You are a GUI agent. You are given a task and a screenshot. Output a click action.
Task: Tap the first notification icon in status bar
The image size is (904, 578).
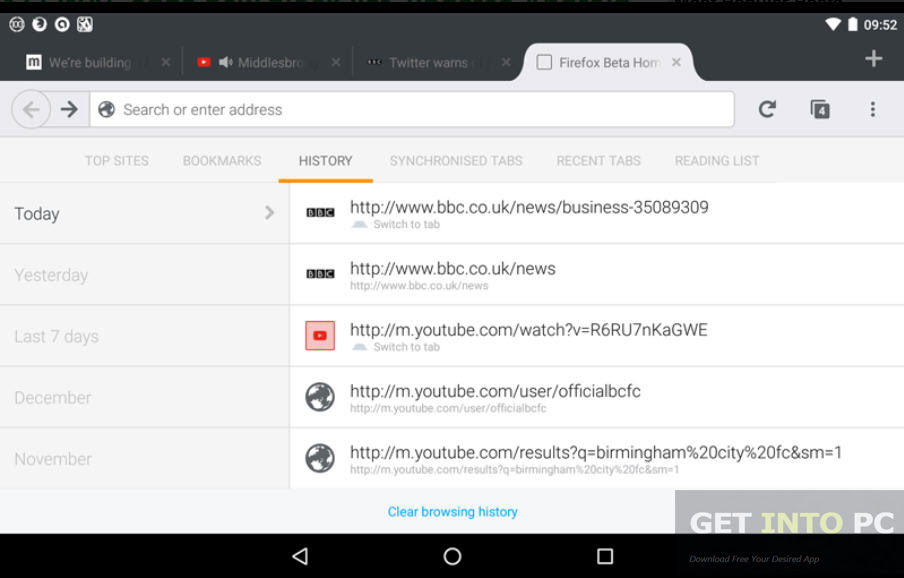17,24
